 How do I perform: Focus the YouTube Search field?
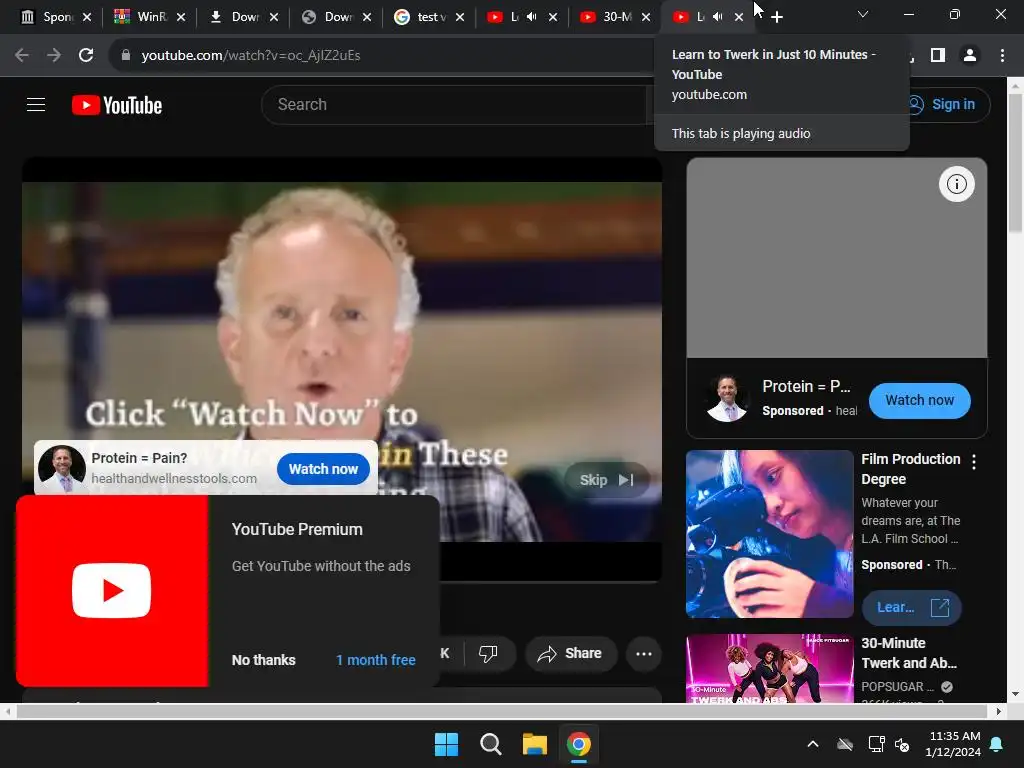[x=457, y=104]
